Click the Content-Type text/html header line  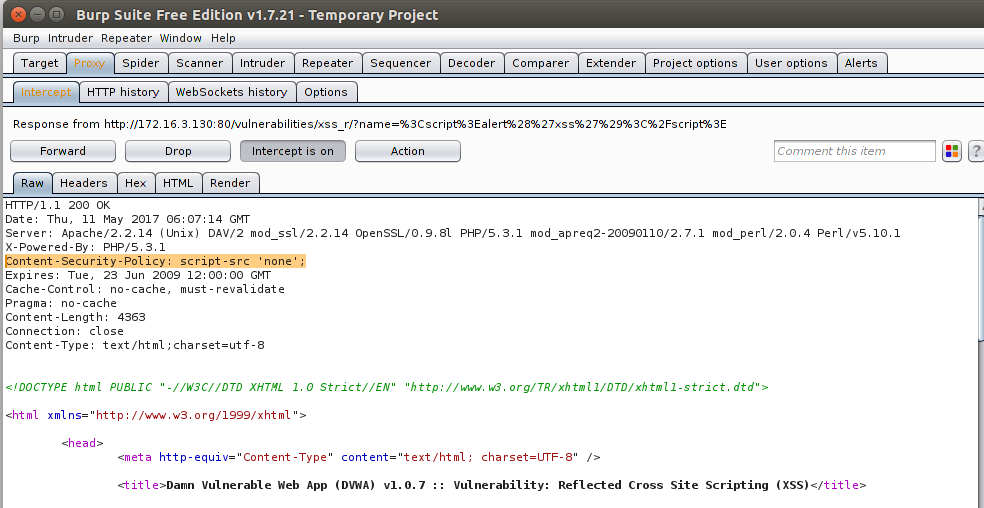[x=134, y=345]
